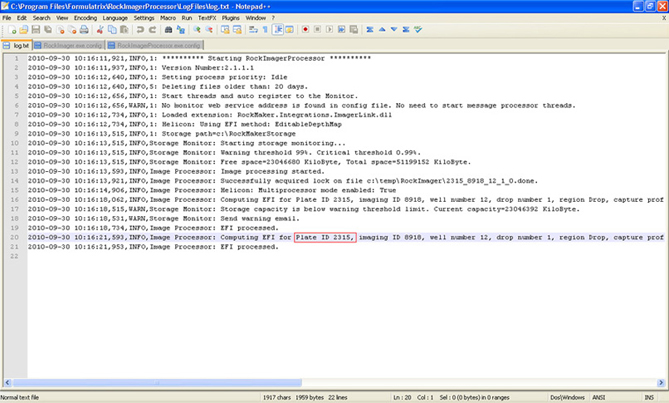The width and height of the screenshot is (669, 403).
Task: Open the ? help menu
Action: tap(273, 18)
